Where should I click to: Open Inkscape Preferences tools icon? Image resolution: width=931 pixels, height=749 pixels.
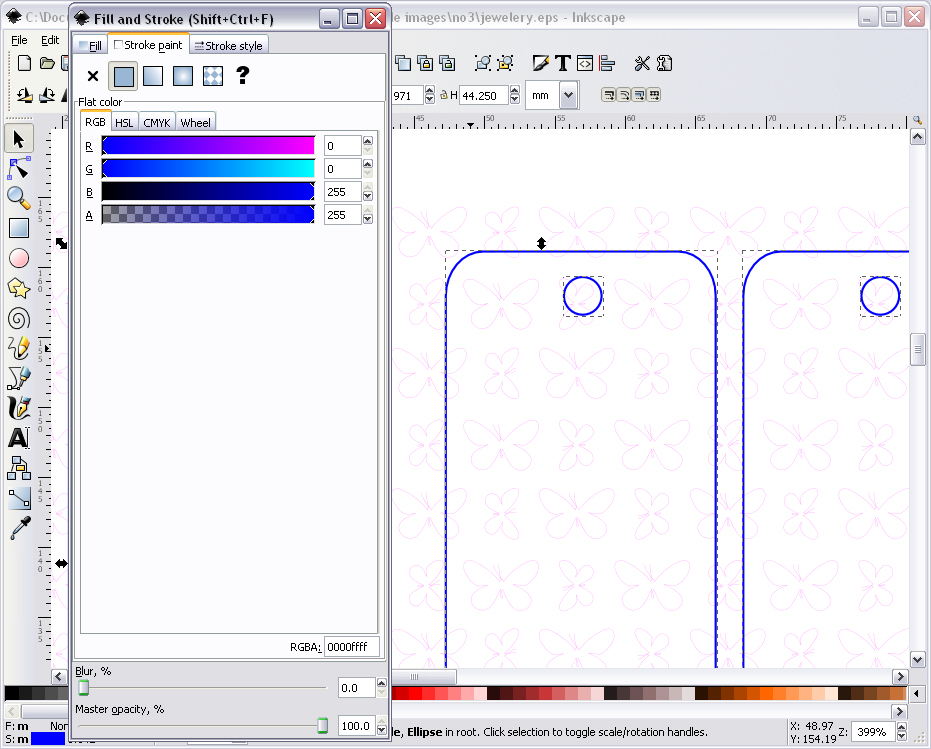642,63
